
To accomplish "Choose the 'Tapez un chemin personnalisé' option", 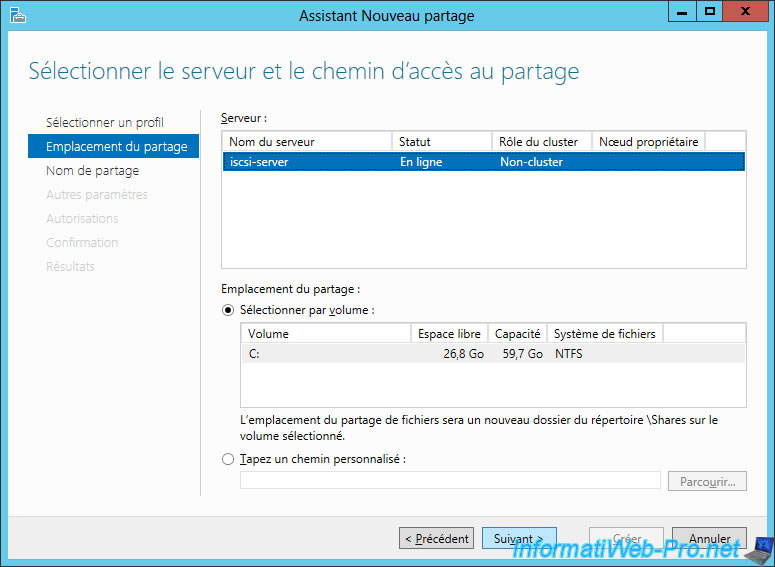I will (227, 459).
